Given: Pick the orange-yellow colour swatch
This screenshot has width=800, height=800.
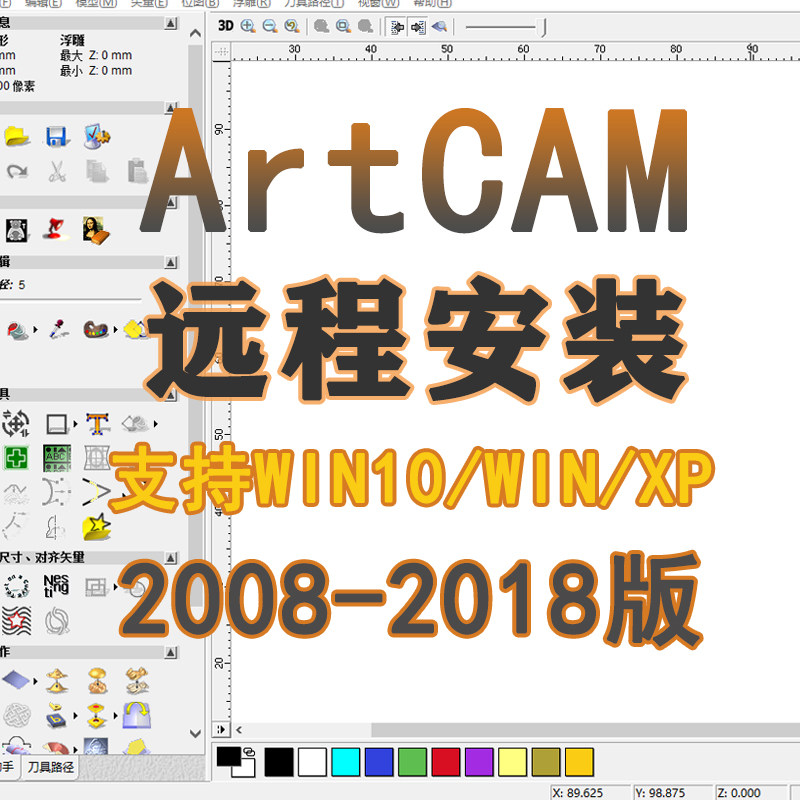Looking at the screenshot, I should tap(579, 762).
